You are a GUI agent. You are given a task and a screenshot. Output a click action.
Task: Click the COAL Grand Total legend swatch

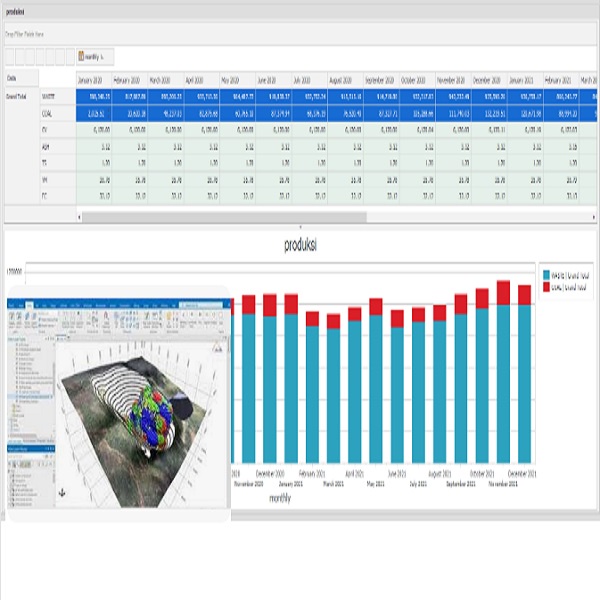pos(546,287)
